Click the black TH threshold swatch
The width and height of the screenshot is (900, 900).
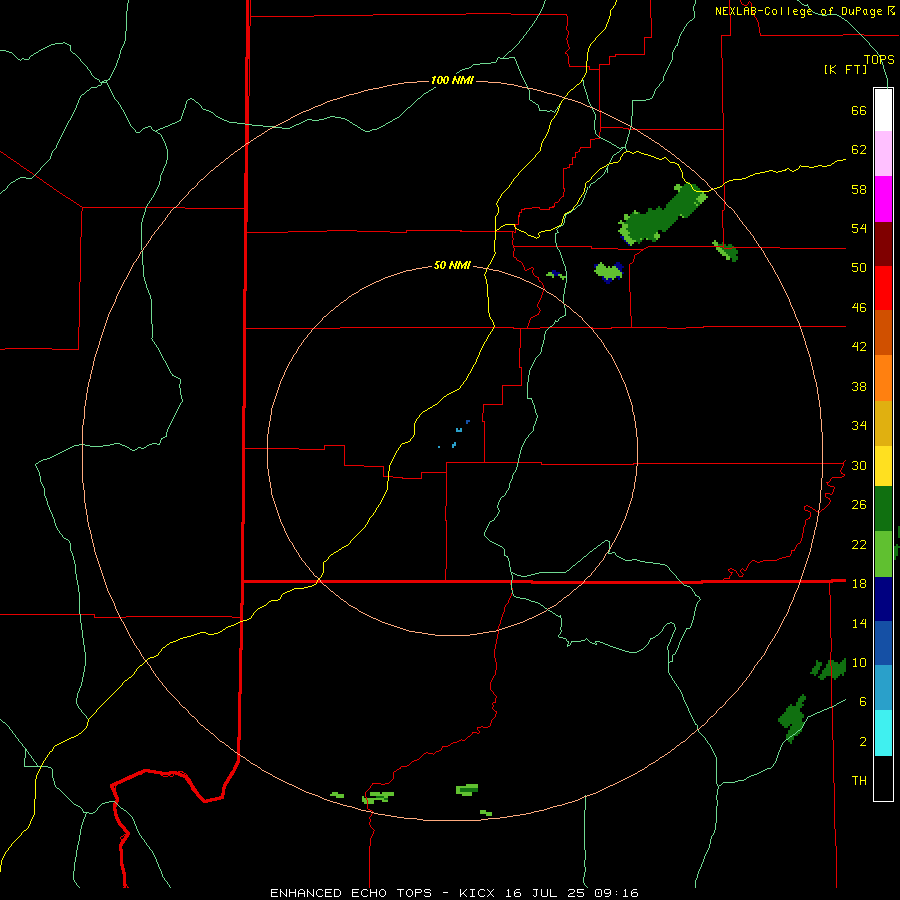pos(883,778)
